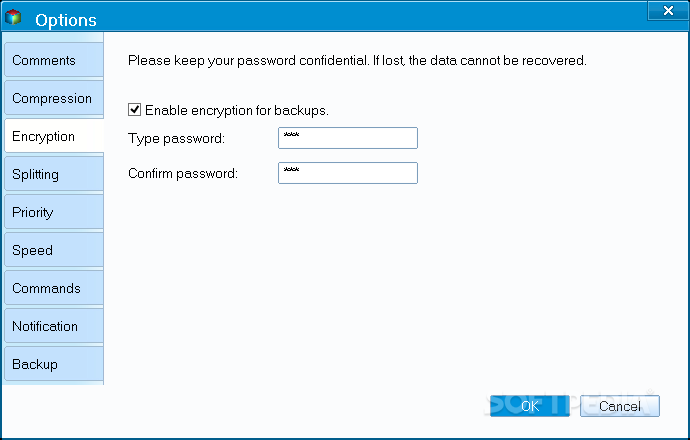Switch to the Compression tab
Screen dimensions: 690x440
coord(52,99)
